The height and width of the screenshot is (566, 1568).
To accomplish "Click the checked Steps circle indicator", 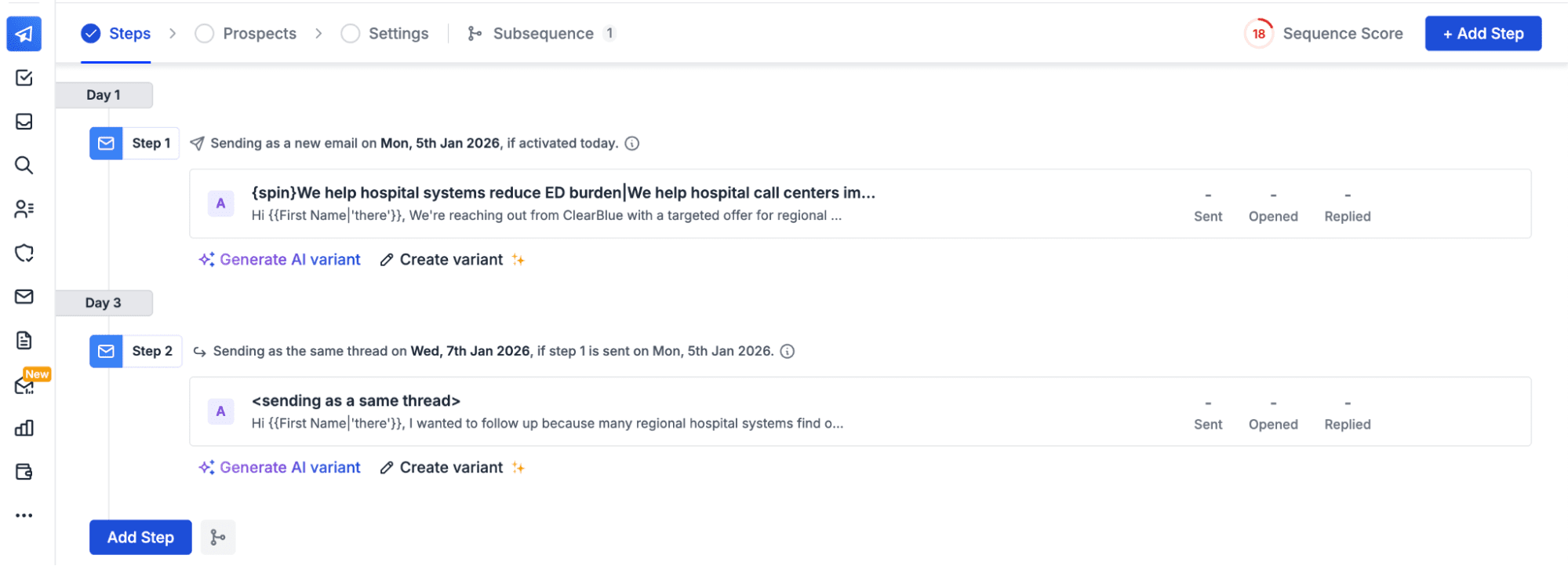I will pos(91,34).
